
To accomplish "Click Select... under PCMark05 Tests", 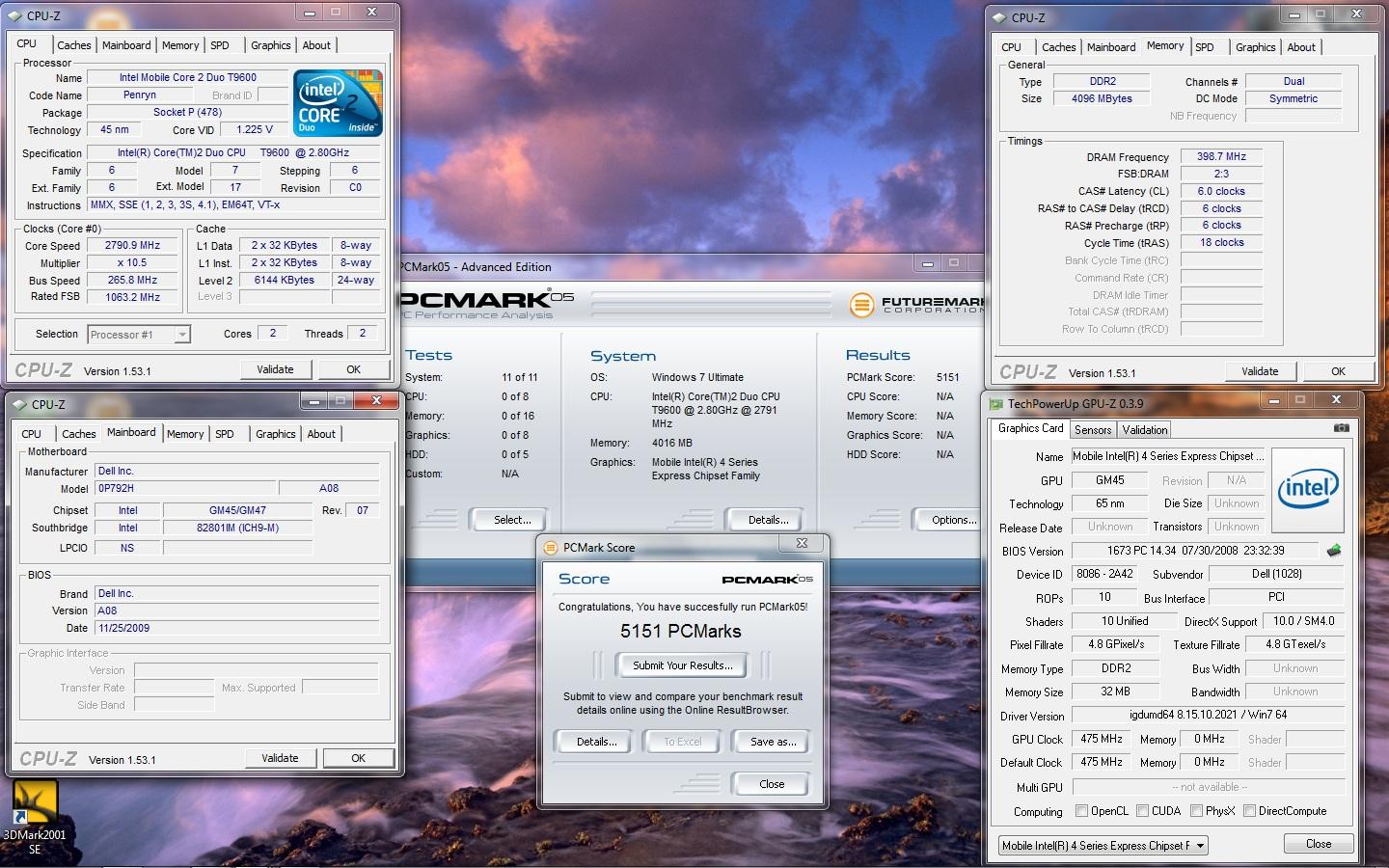I will pos(512,520).
